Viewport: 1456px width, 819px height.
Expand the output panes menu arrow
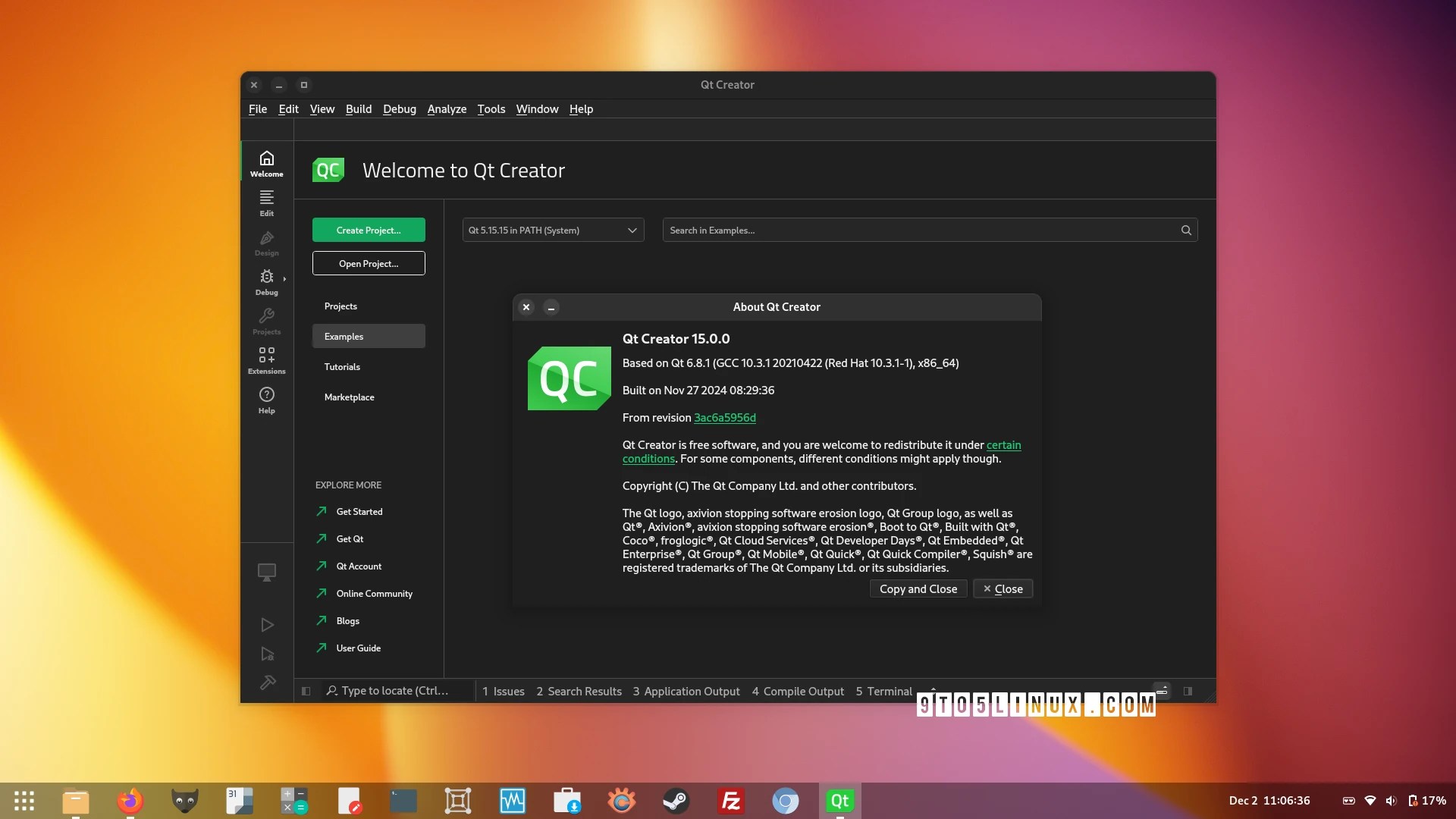coord(933,689)
